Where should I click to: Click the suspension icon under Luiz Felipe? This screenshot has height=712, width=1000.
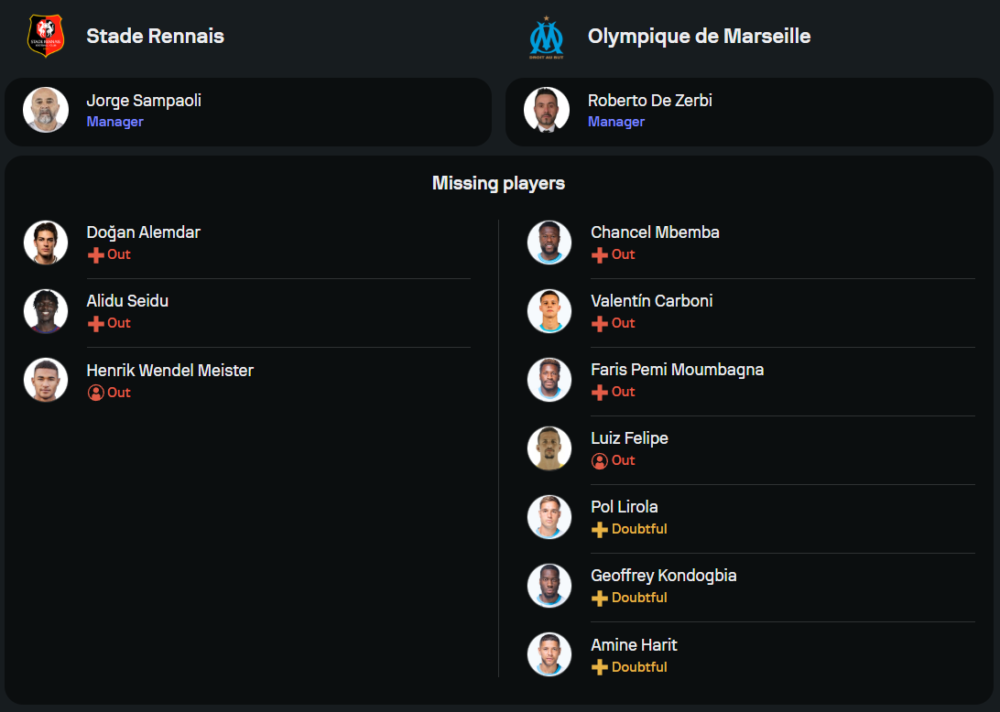point(600,461)
